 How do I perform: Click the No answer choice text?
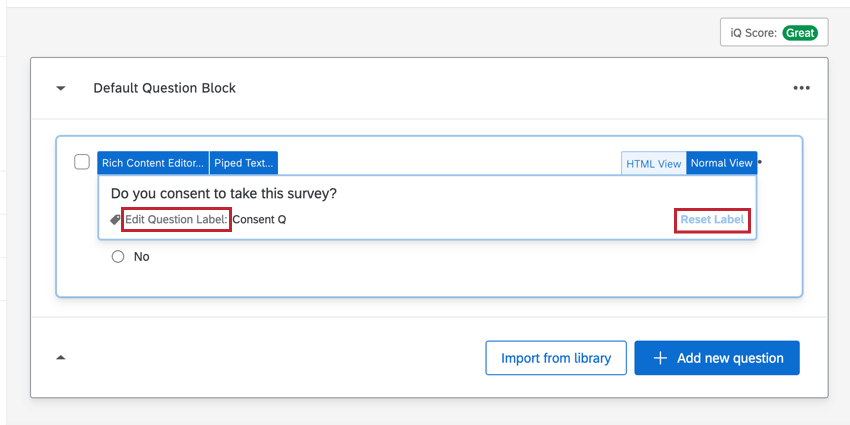[142, 257]
